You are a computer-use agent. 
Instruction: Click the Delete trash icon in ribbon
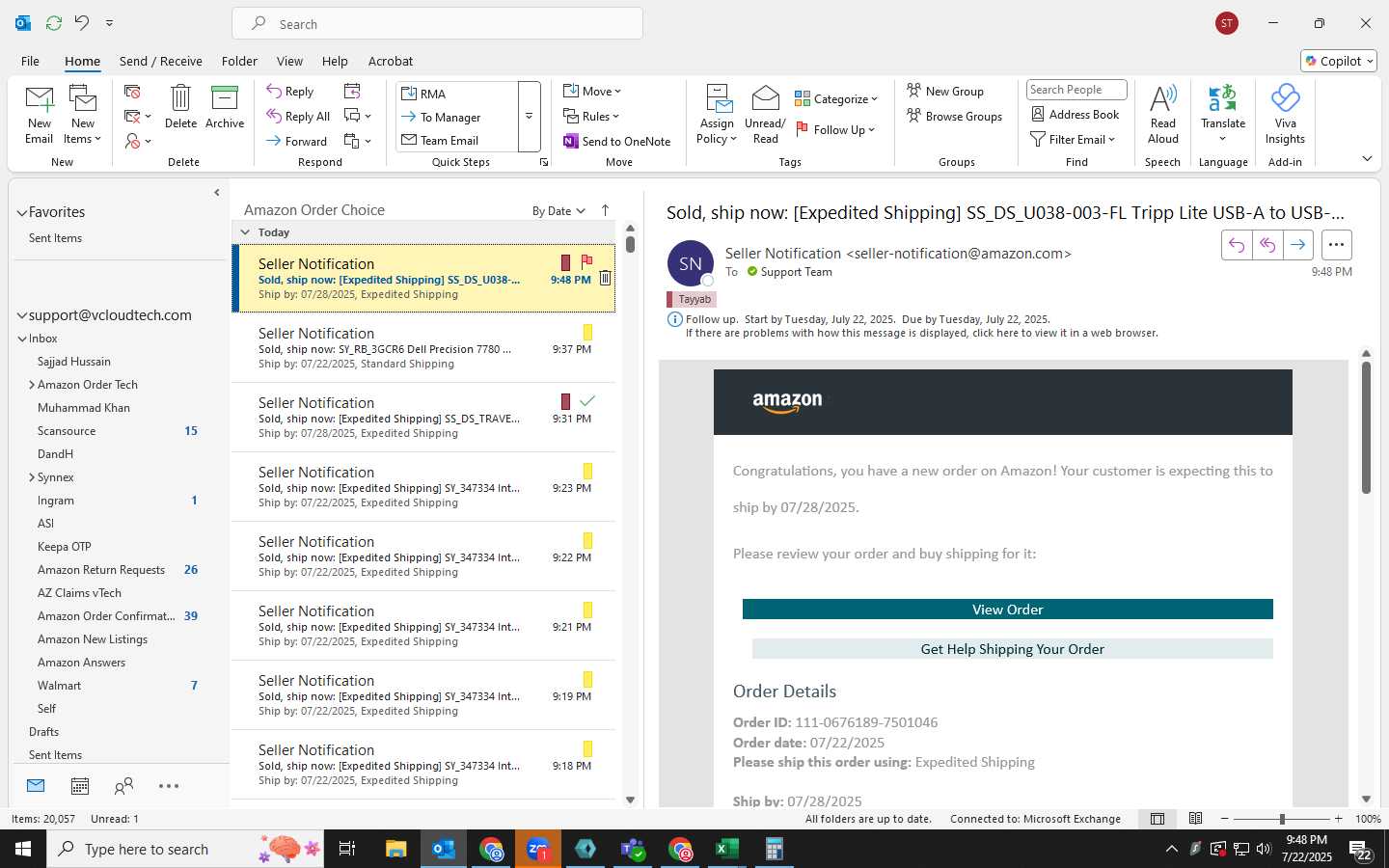pos(180,98)
